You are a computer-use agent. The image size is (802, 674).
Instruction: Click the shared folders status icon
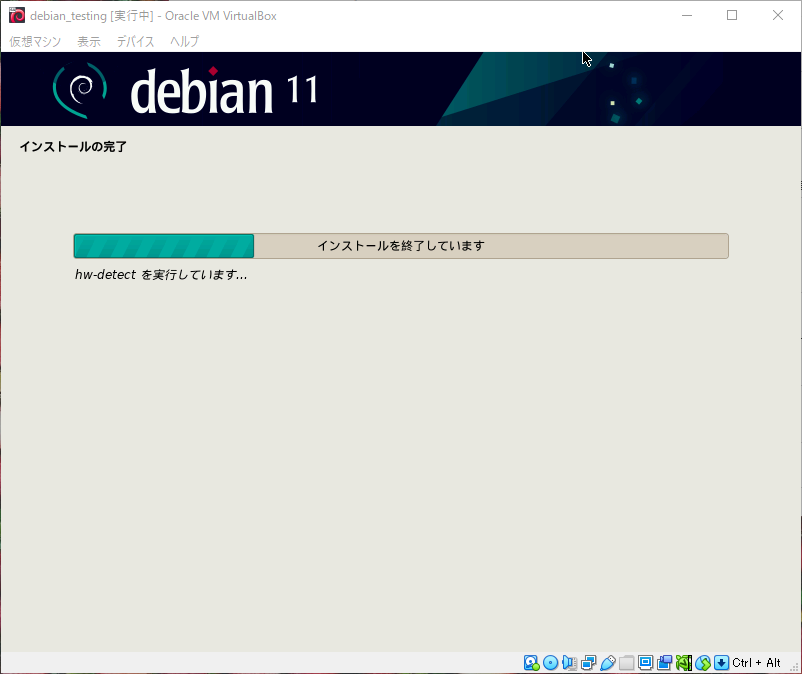click(627, 663)
